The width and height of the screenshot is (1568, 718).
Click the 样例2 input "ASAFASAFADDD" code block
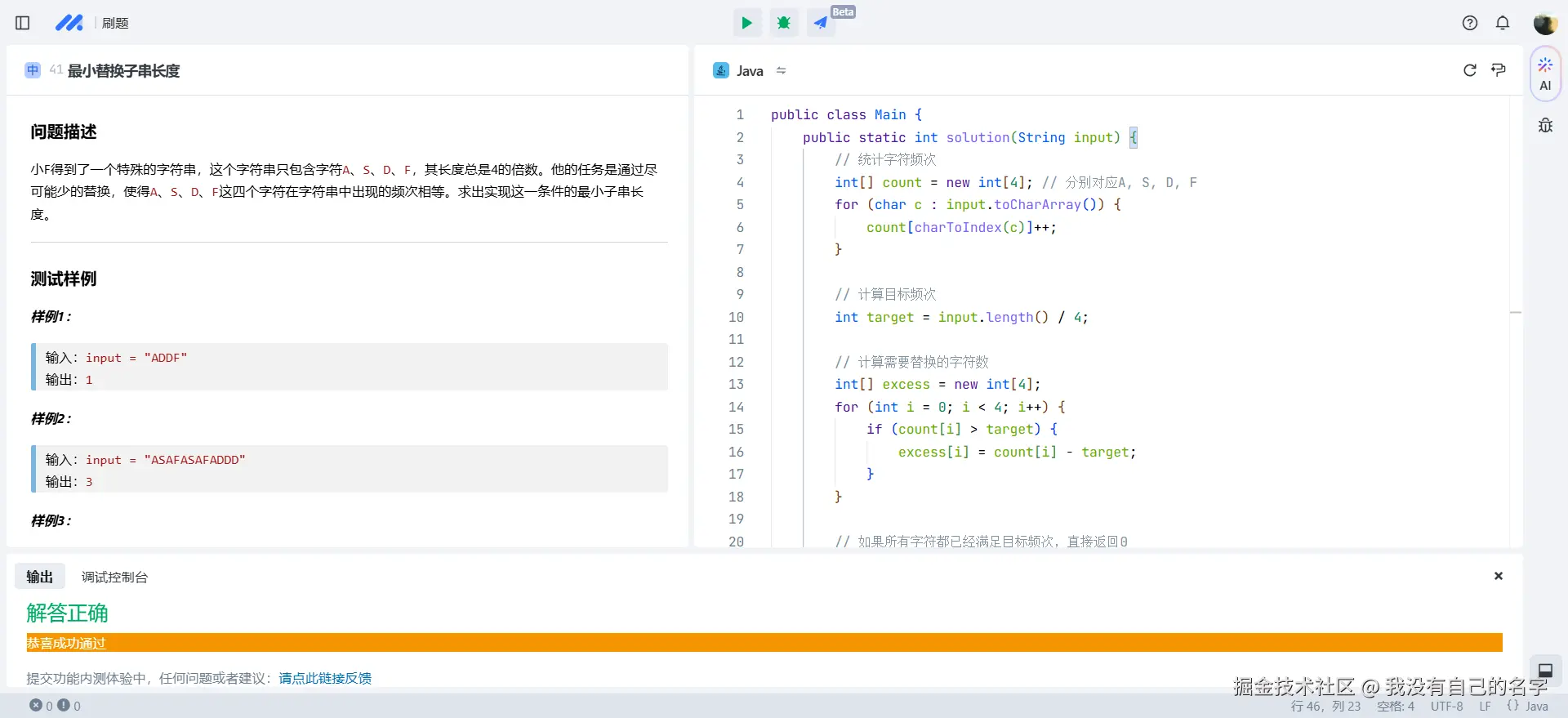pos(350,469)
